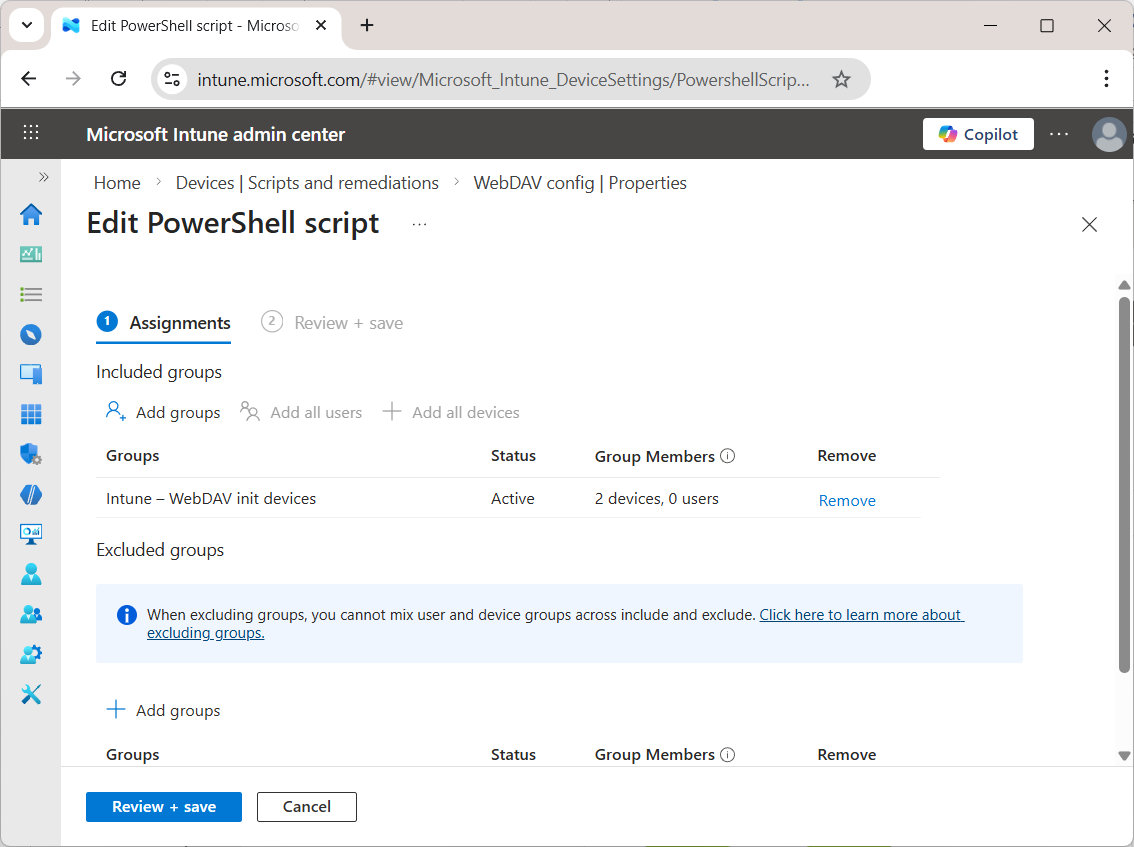
Task: Open the browser three-dot menu
Action: click(x=1106, y=77)
